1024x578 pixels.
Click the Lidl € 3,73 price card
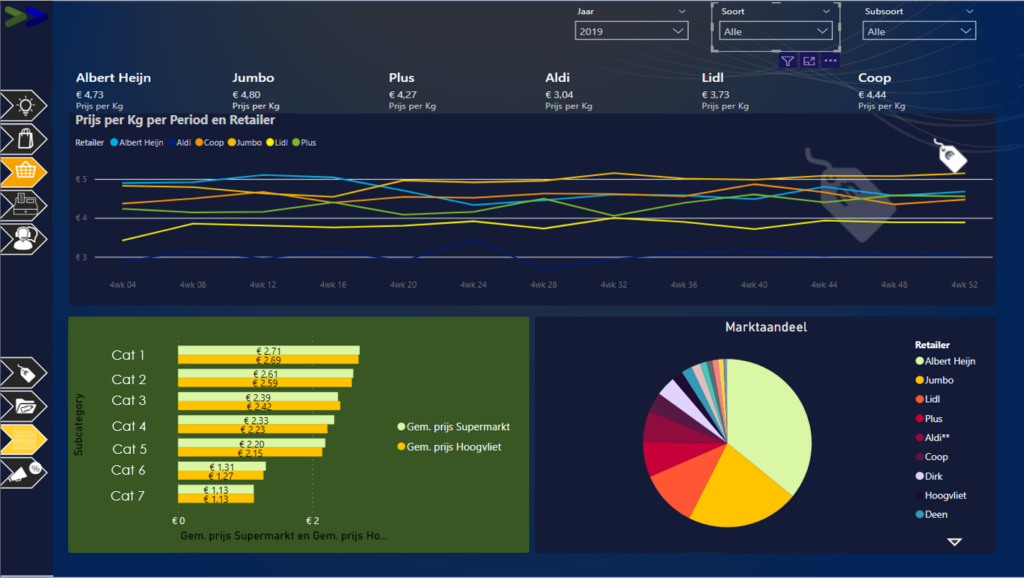(725, 91)
